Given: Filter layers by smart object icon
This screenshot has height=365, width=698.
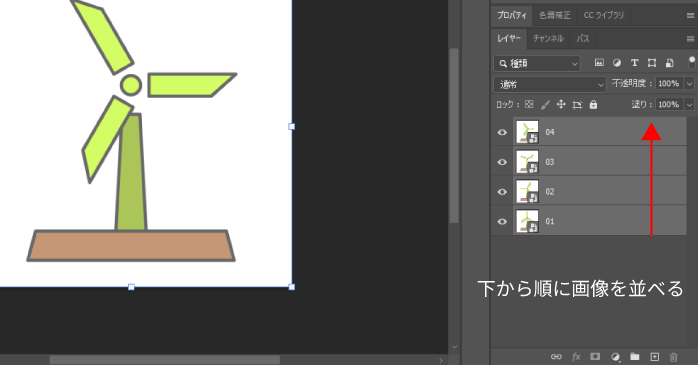Looking at the screenshot, I should point(670,63).
